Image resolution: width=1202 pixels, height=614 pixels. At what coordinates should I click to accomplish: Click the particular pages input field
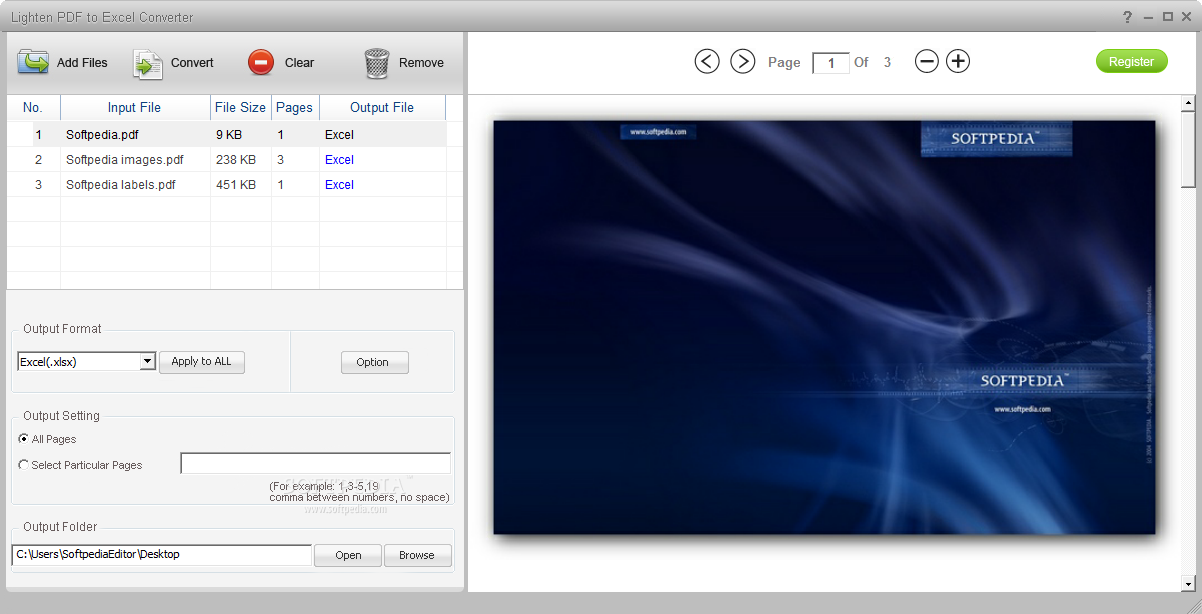315,463
